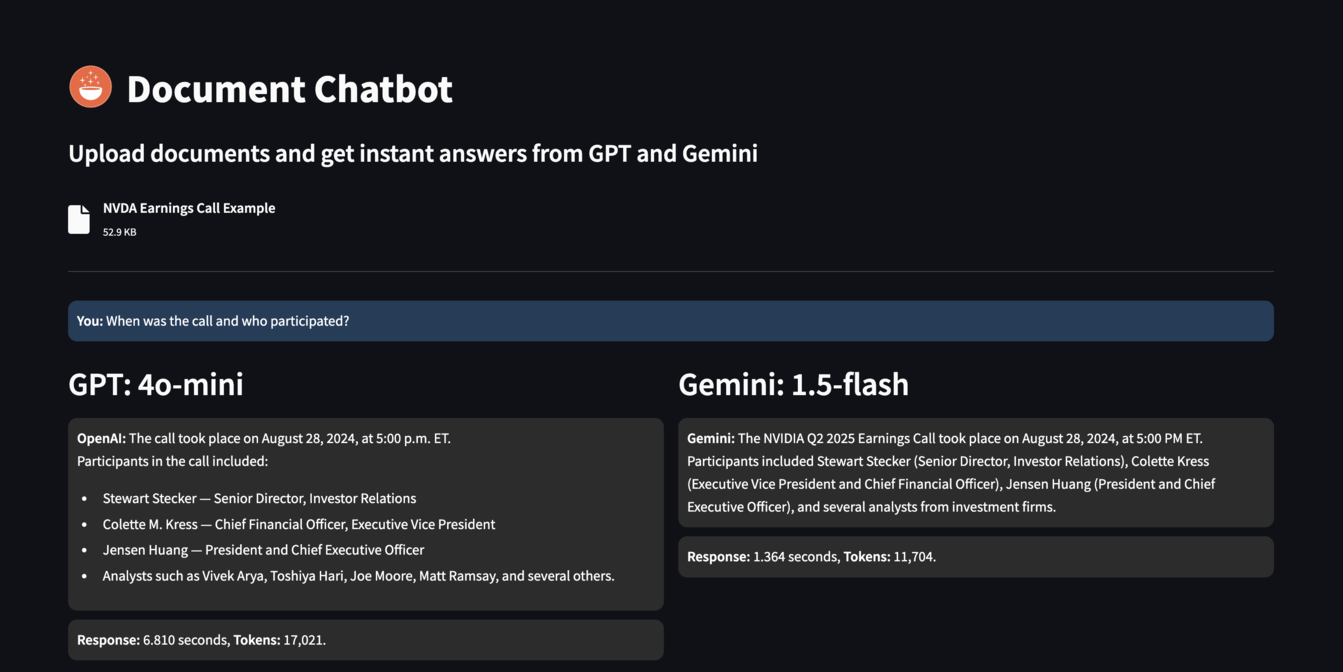Click the Jensen Huang bullet item
Image resolution: width=1343 pixels, height=672 pixels.
(x=263, y=550)
